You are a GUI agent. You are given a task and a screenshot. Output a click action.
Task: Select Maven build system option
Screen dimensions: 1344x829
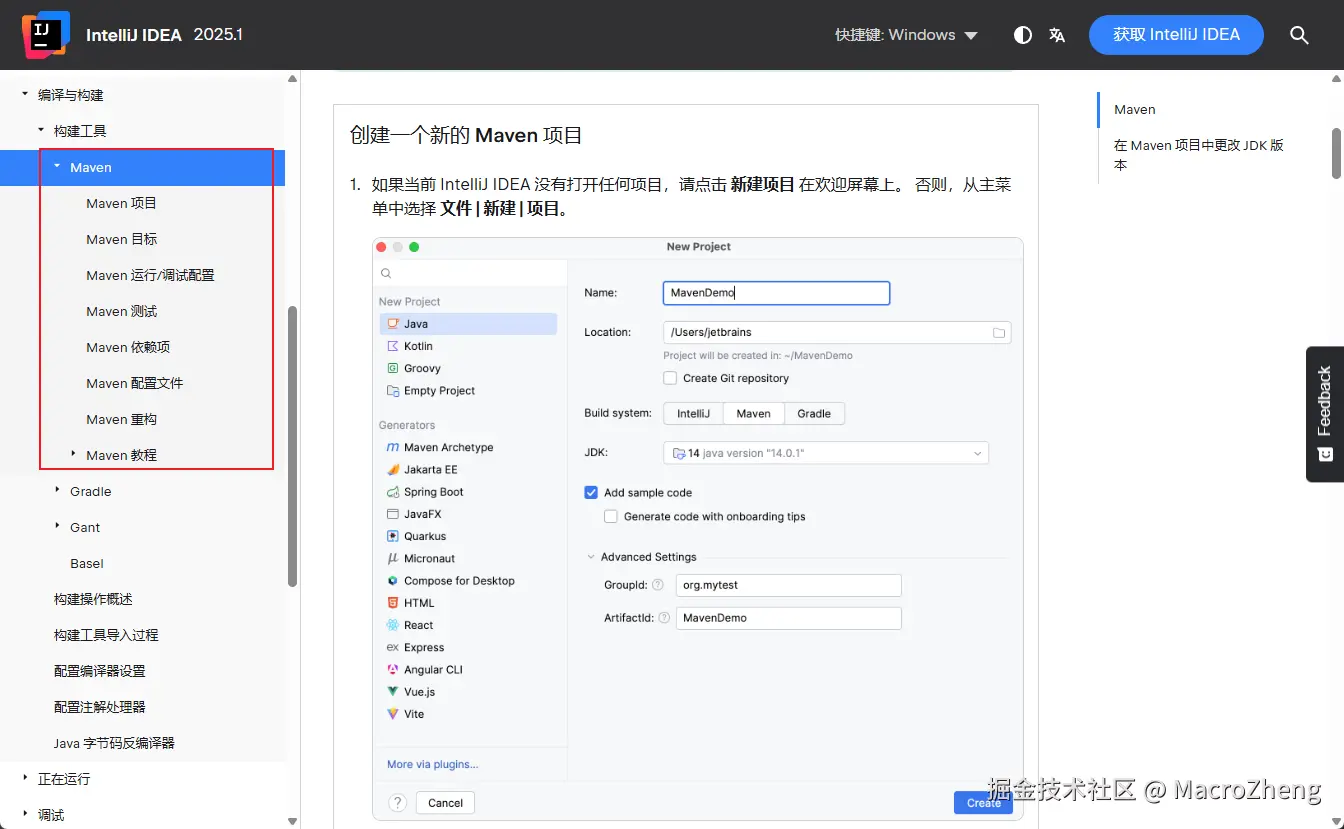[753, 413]
